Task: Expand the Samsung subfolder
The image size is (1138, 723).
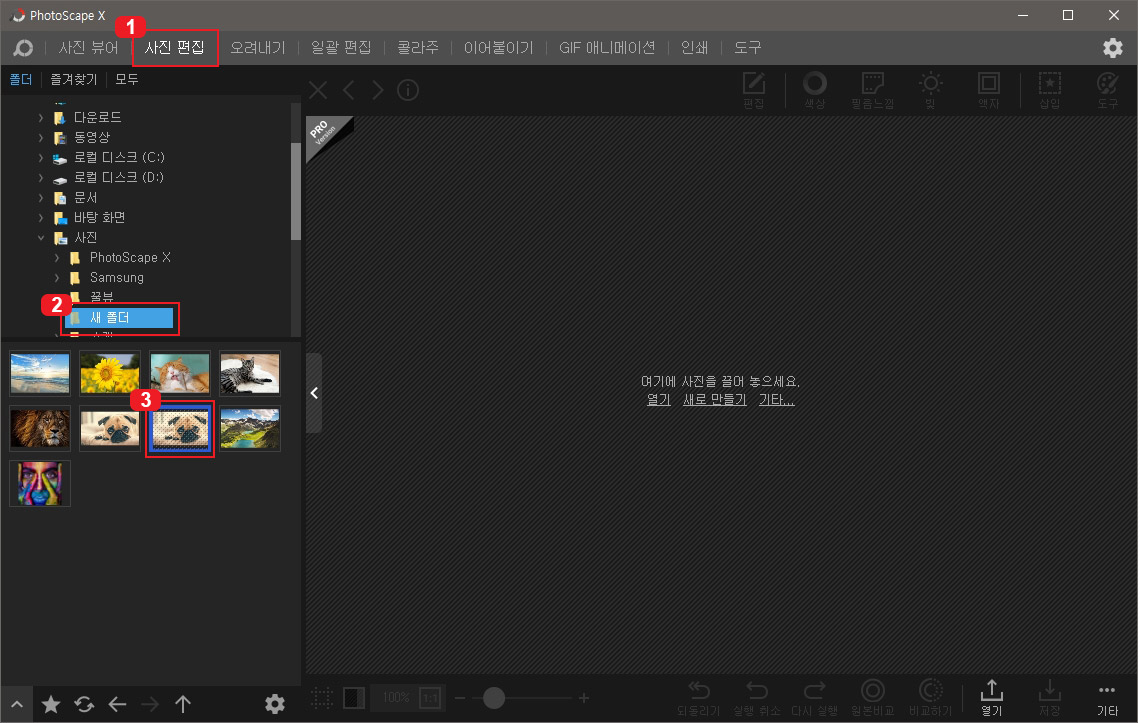Action: pos(57,277)
